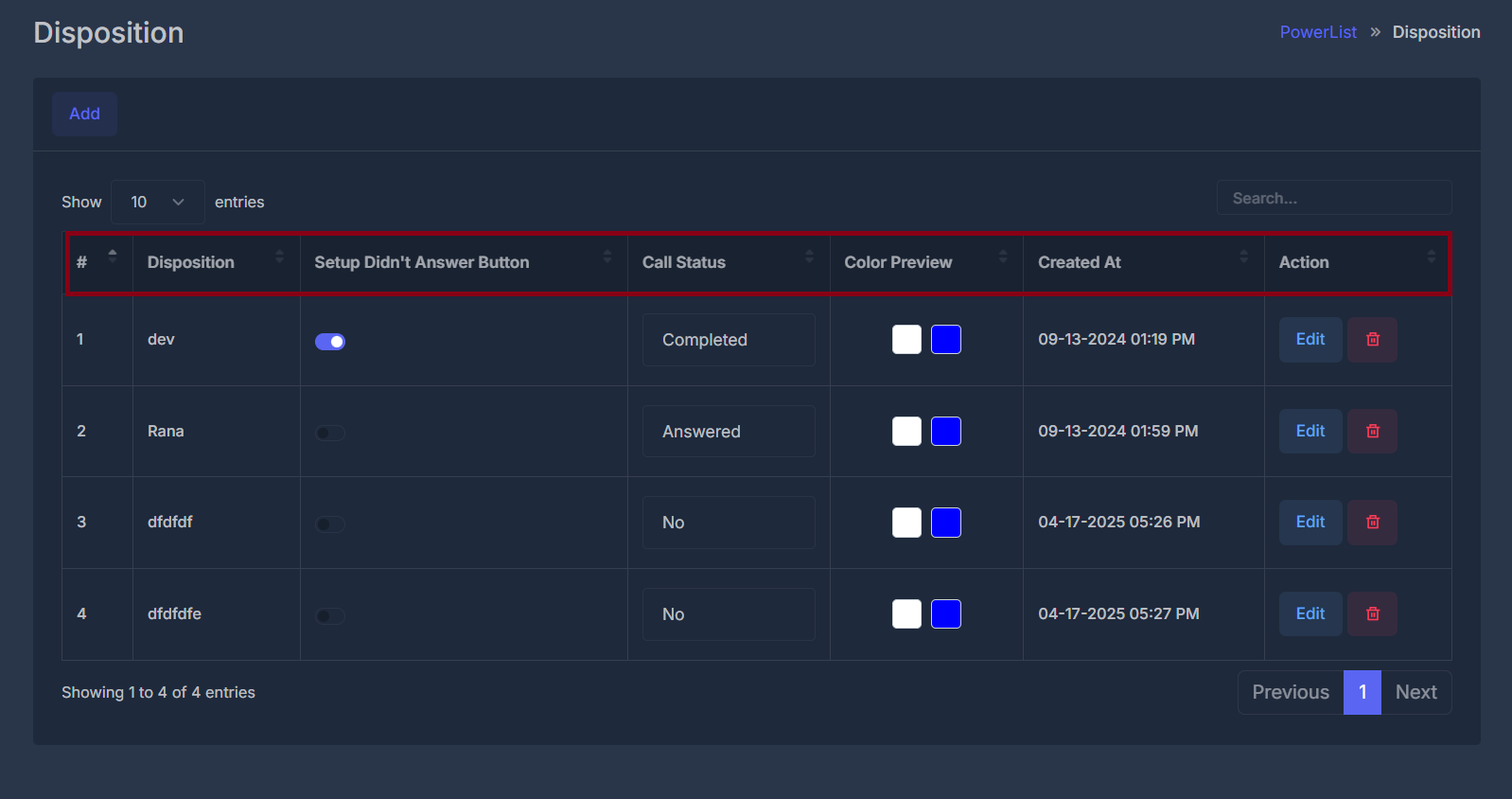Enable Didn't Answer toggle for Rana
Image resolution: width=1512 pixels, height=799 pixels.
click(330, 434)
